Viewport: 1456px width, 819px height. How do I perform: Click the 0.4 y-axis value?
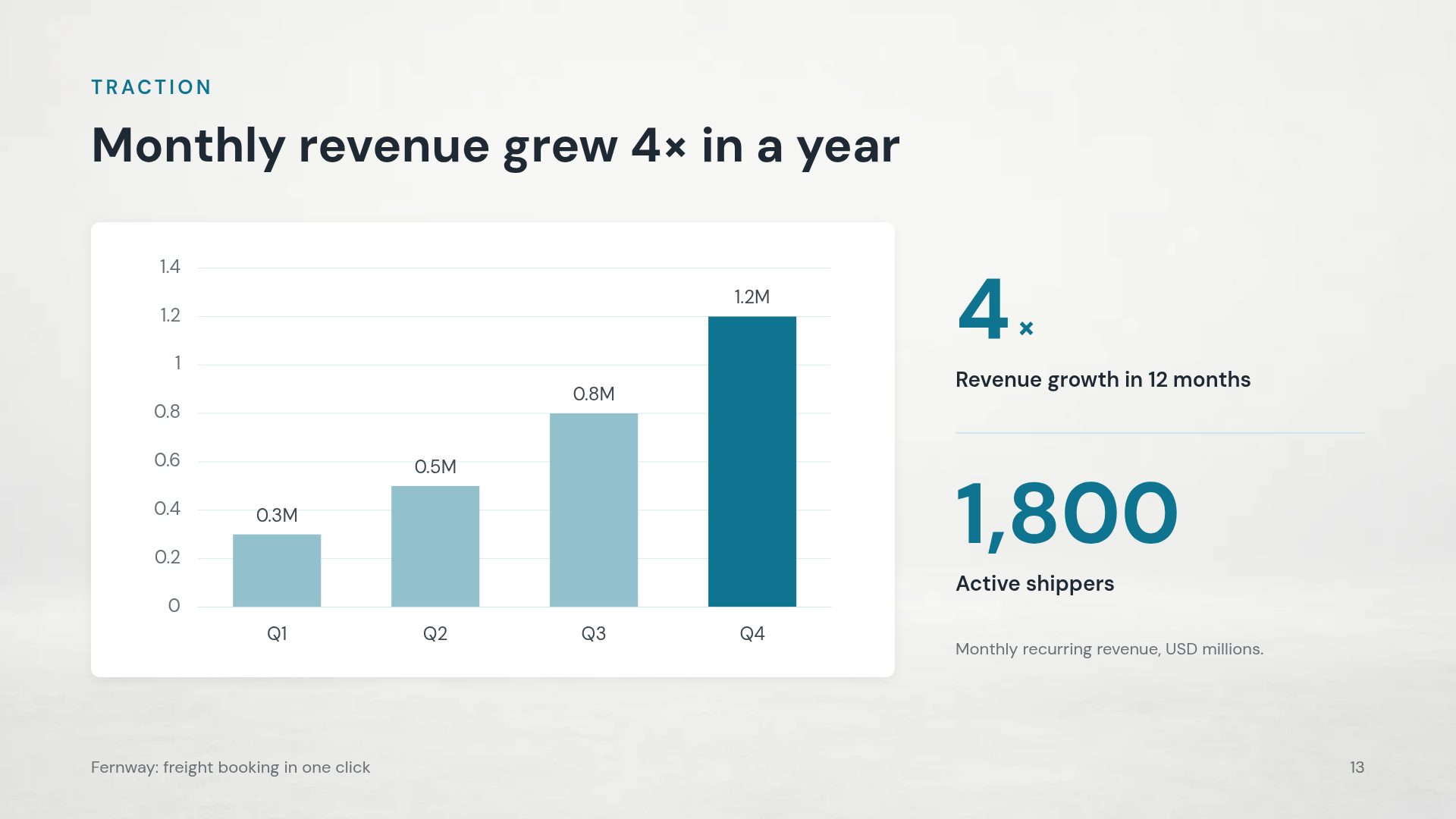click(167, 509)
